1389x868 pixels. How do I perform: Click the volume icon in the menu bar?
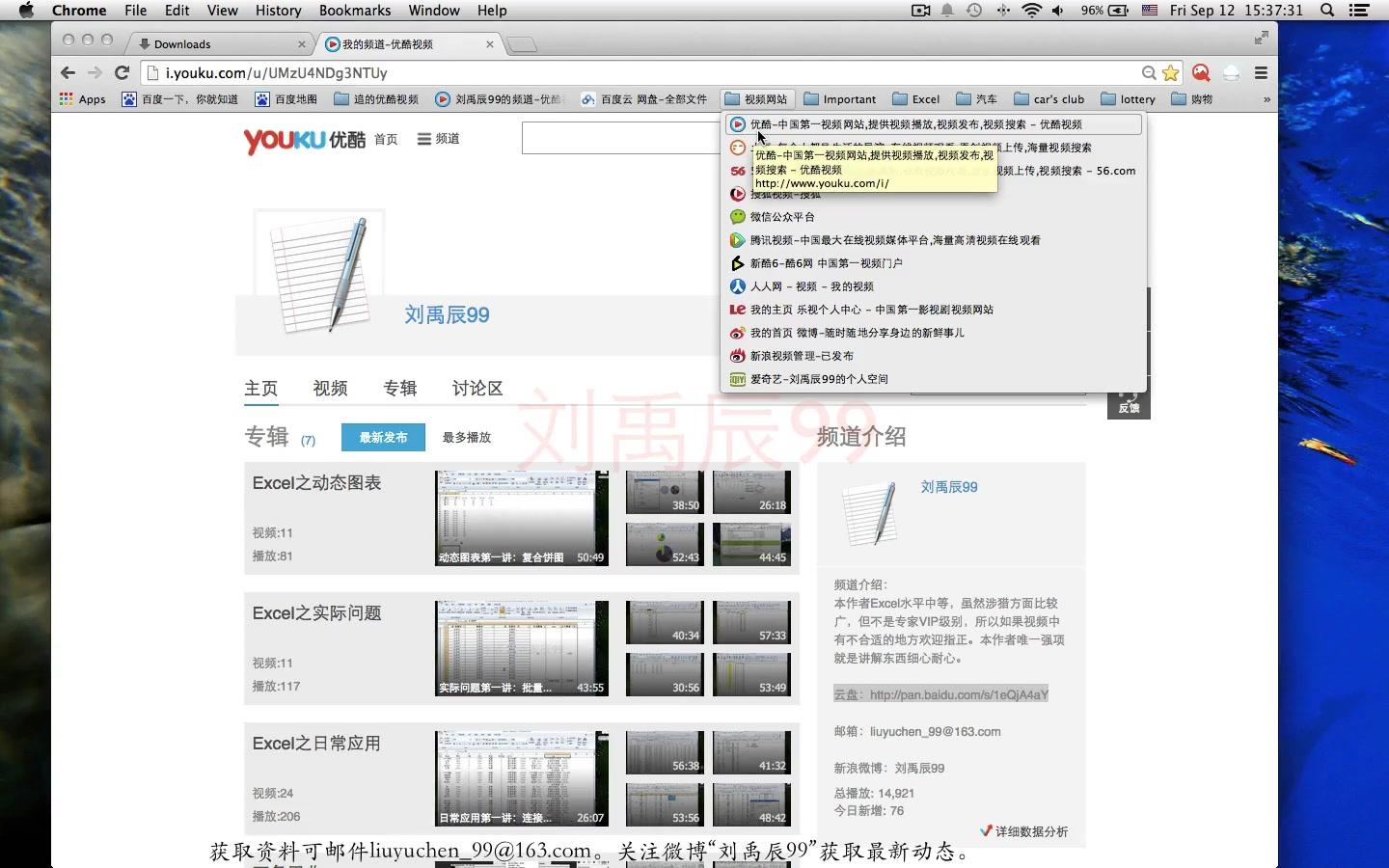(1058, 11)
